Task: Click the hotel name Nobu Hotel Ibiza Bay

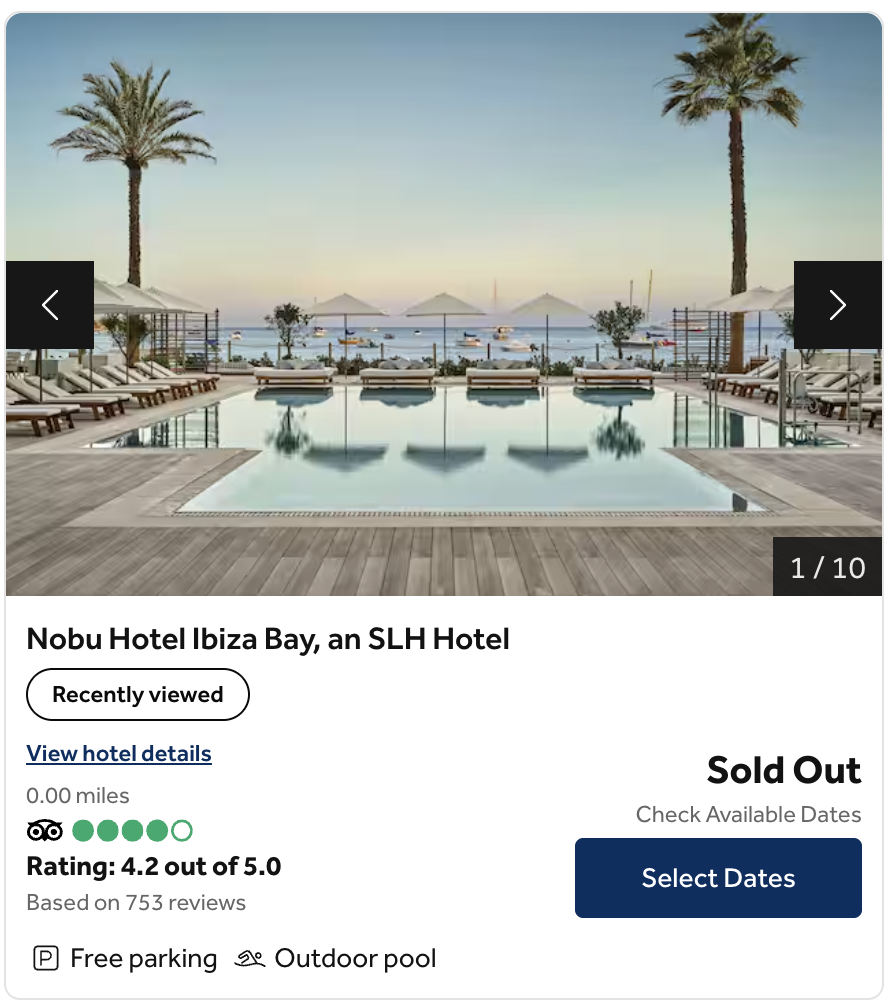Action: pos(267,639)
